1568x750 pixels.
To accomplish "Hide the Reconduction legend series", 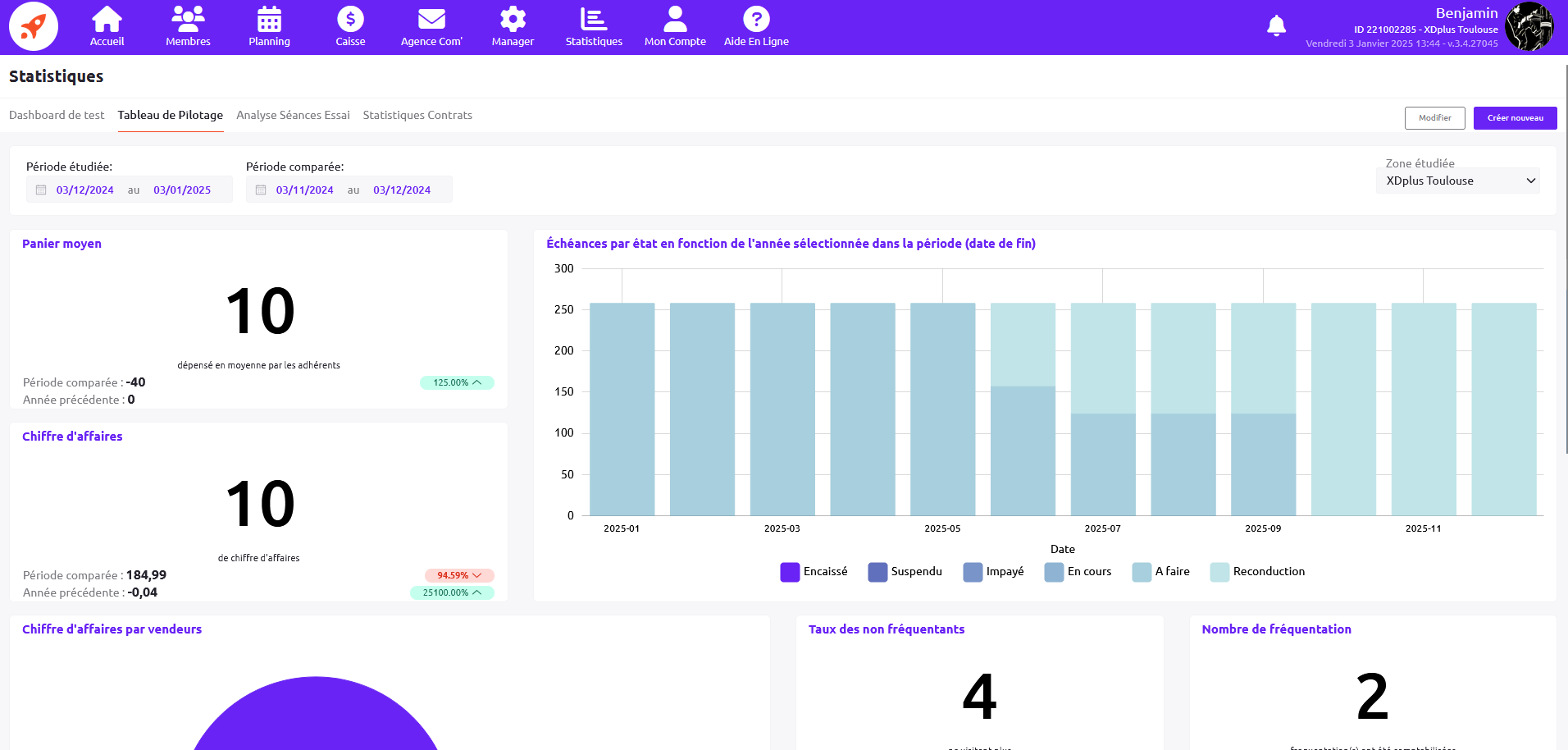I will [1258, 572].
